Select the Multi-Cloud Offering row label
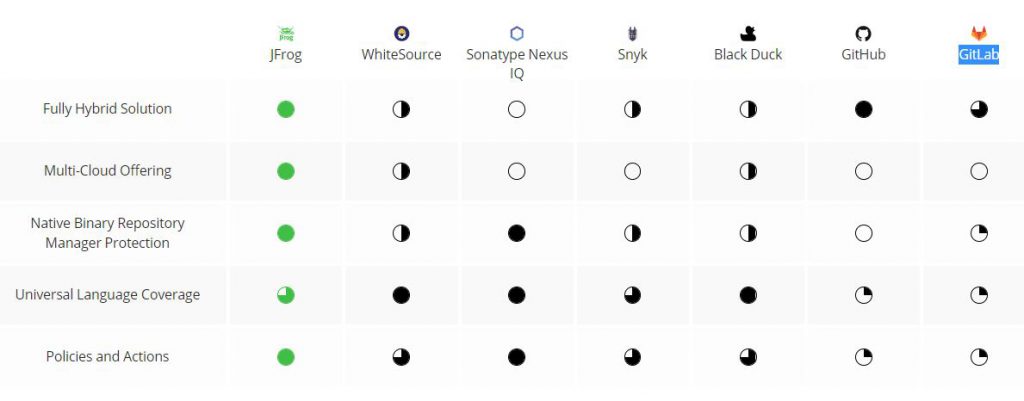 pos(107,171)
